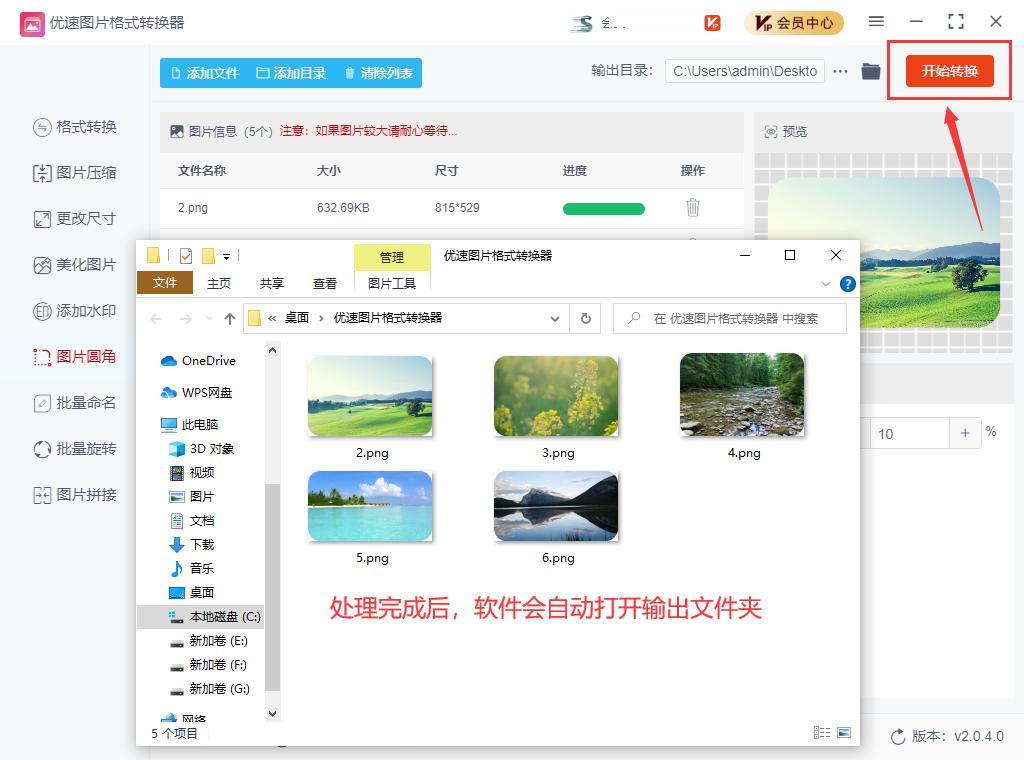Open OneDrive in the navigation pane

199,360
